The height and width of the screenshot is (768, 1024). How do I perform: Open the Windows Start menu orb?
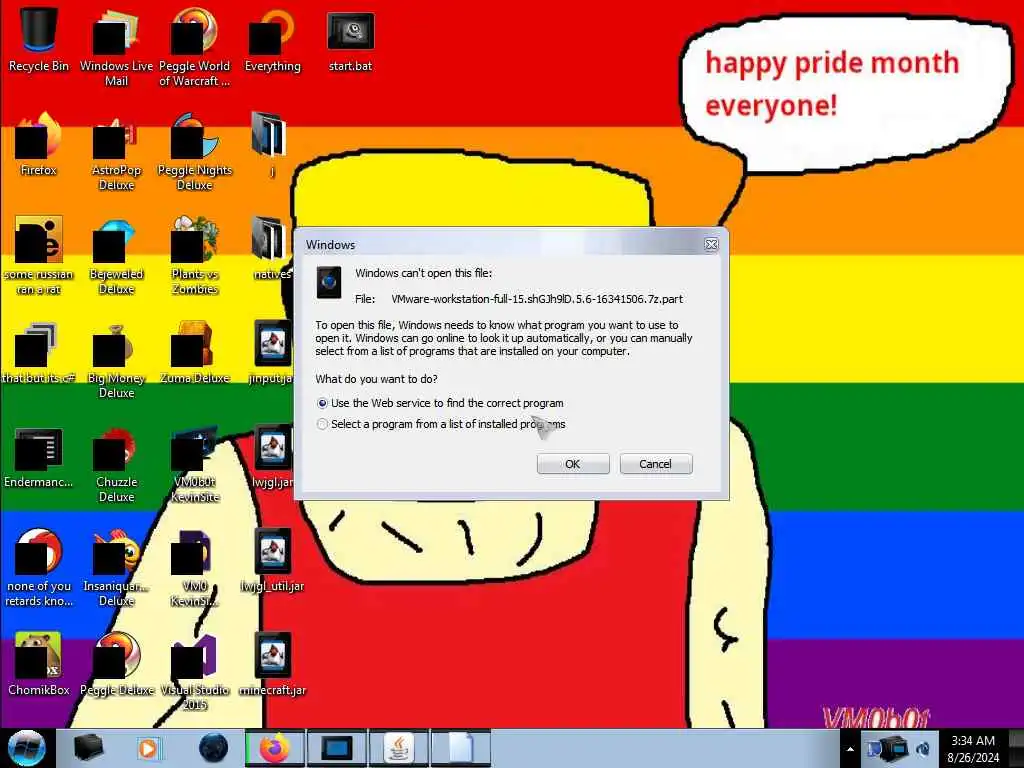coord(27,748)
